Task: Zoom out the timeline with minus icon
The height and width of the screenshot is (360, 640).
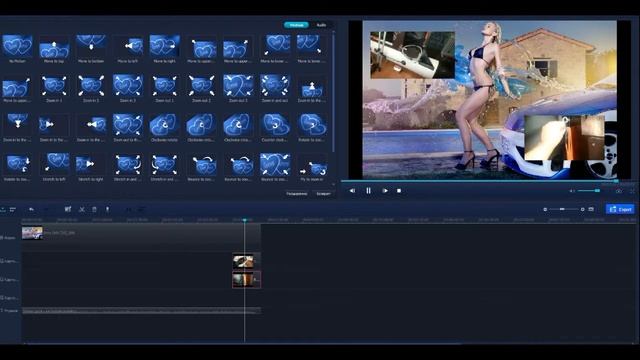Action: click(x=545, y=209)
